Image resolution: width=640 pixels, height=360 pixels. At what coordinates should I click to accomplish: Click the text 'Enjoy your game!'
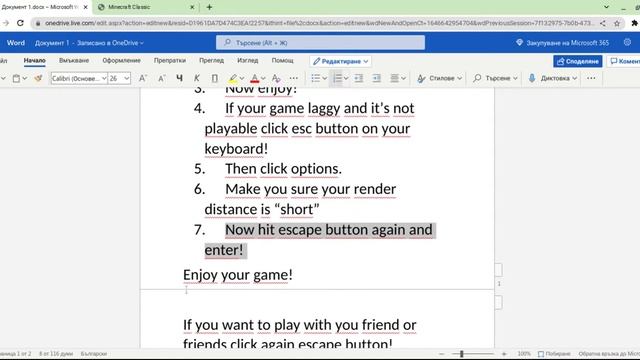coord(238,275)
